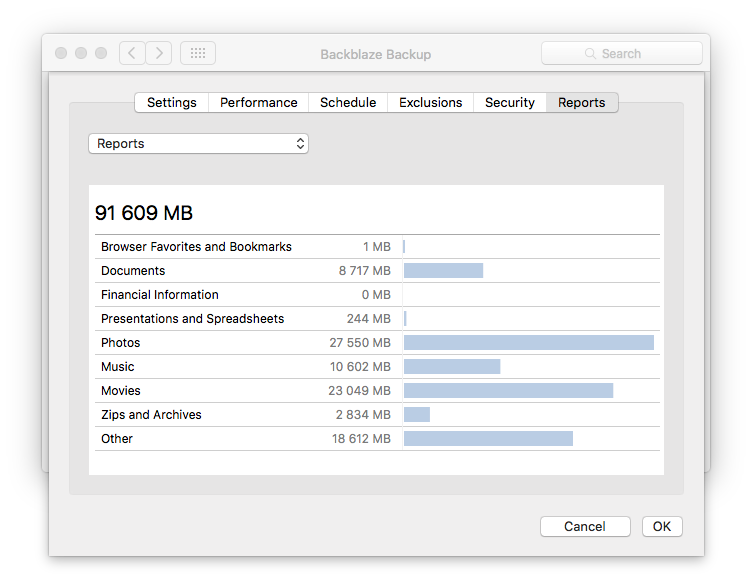The image size is (752, 577).
Task: Show all preferences grid icon
Action: pyautogui.click(x=198, y=53)
